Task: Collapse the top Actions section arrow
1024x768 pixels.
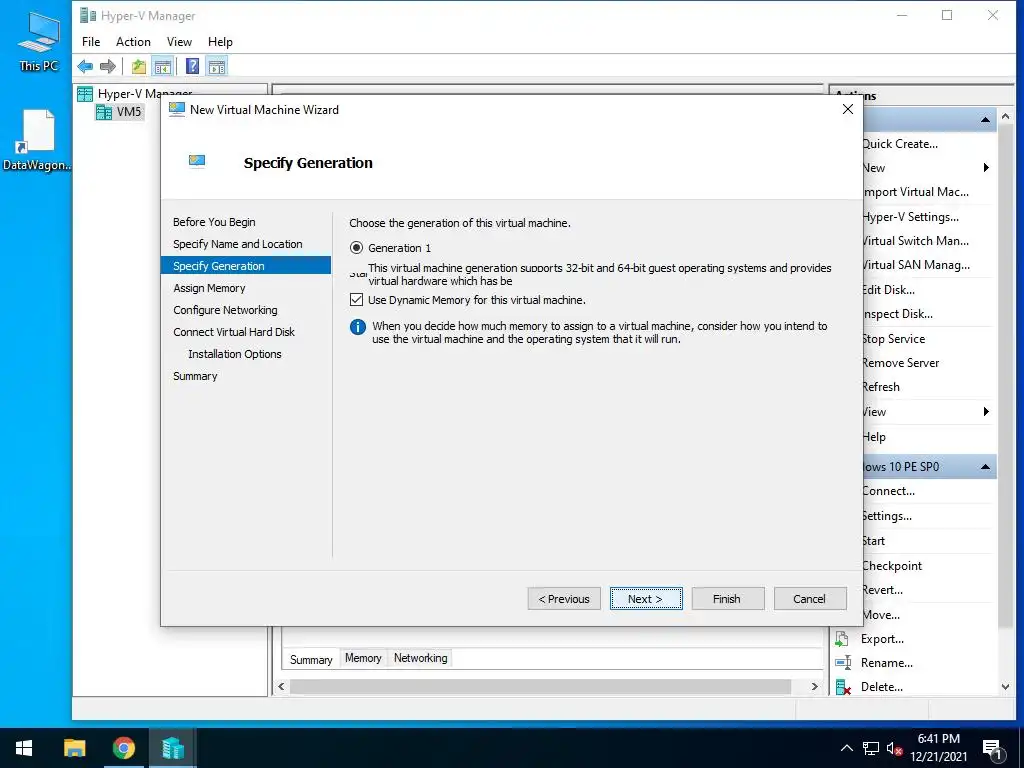Action: click(x=985, y=120)
